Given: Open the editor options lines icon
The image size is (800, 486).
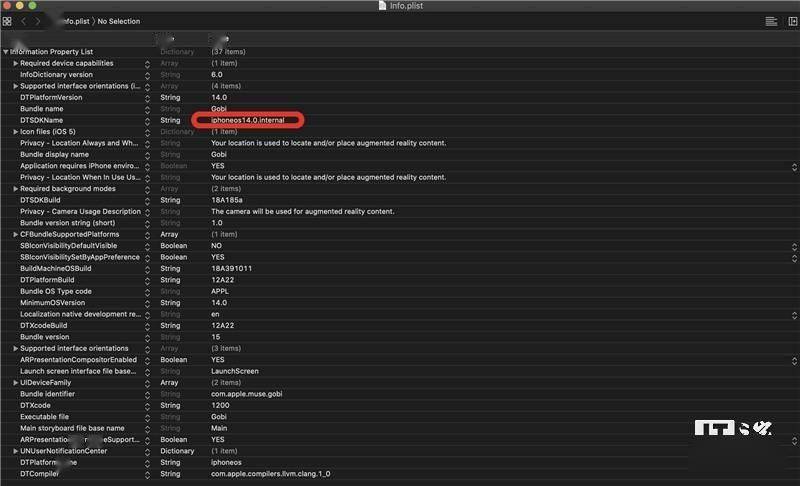Looking at the screenshot, I should click(x=771, y=21).
